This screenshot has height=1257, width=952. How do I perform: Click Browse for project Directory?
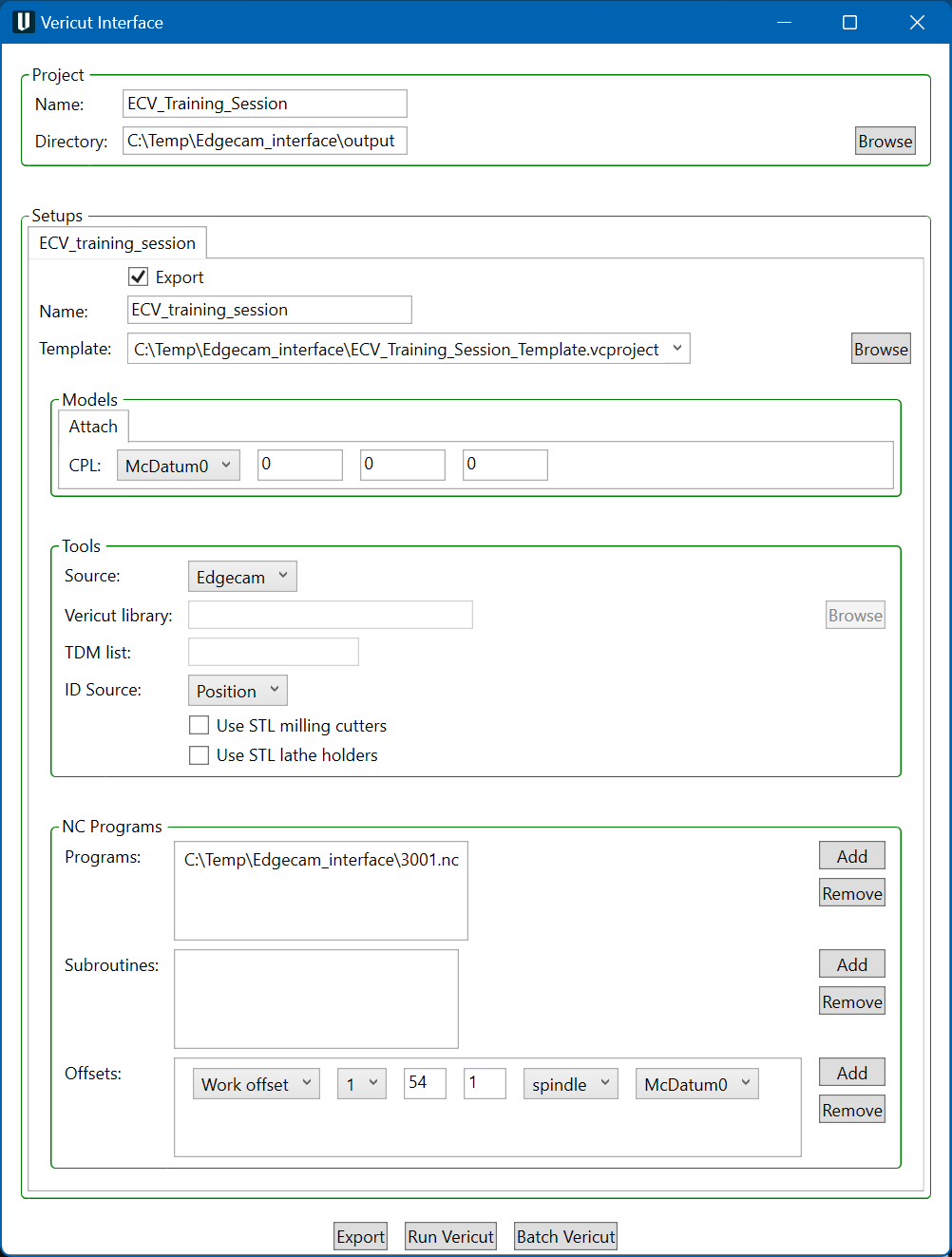pyautogui.click(x=885, y=141)
